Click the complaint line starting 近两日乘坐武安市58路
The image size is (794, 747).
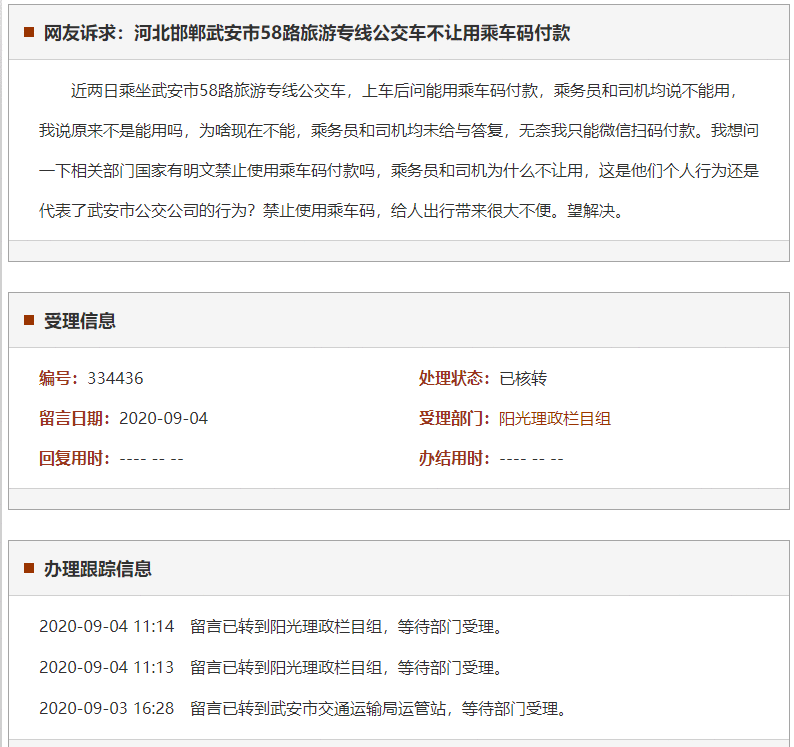pos(404,91)
